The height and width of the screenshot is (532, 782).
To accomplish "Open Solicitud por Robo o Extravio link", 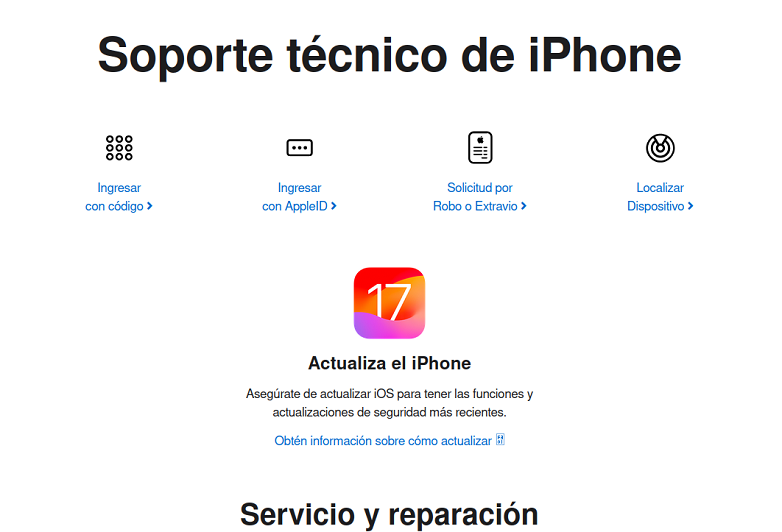I will coord(480,197).
